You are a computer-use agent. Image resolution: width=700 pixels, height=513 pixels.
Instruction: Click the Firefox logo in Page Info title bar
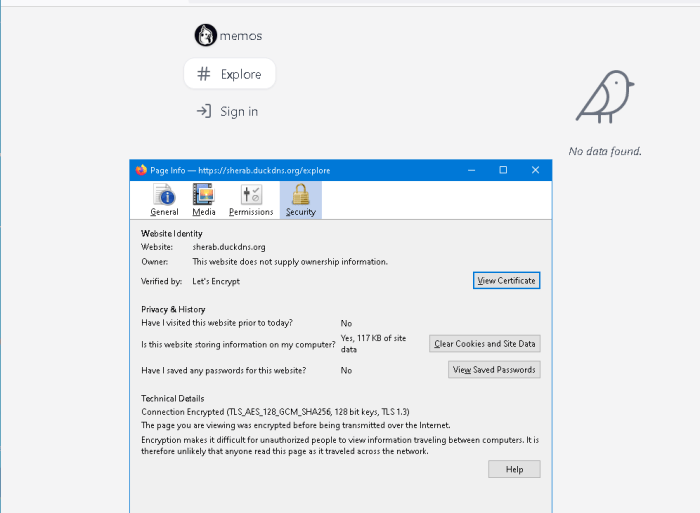point(141,170)
